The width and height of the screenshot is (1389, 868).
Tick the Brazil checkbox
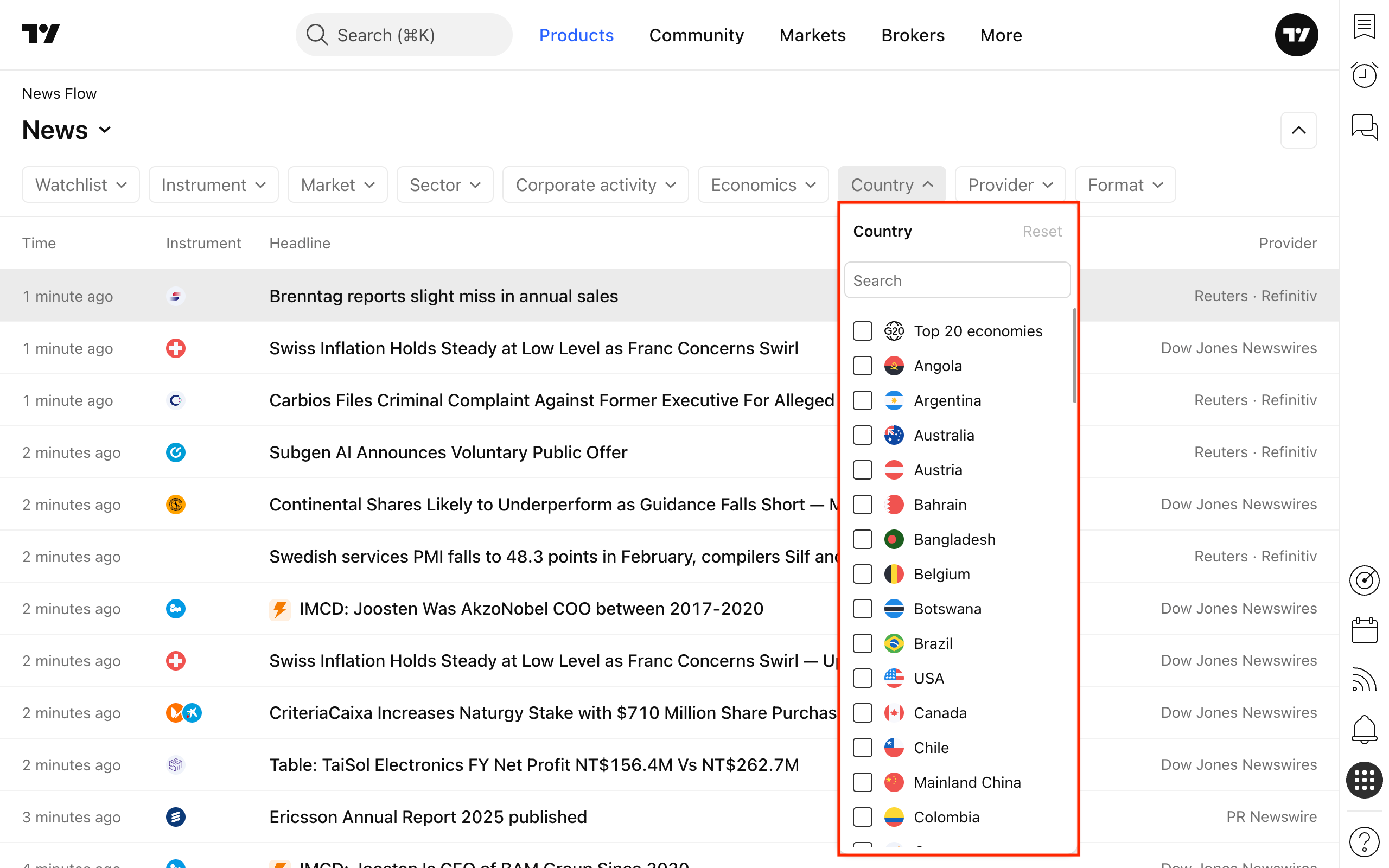click(x=862, y=643)
